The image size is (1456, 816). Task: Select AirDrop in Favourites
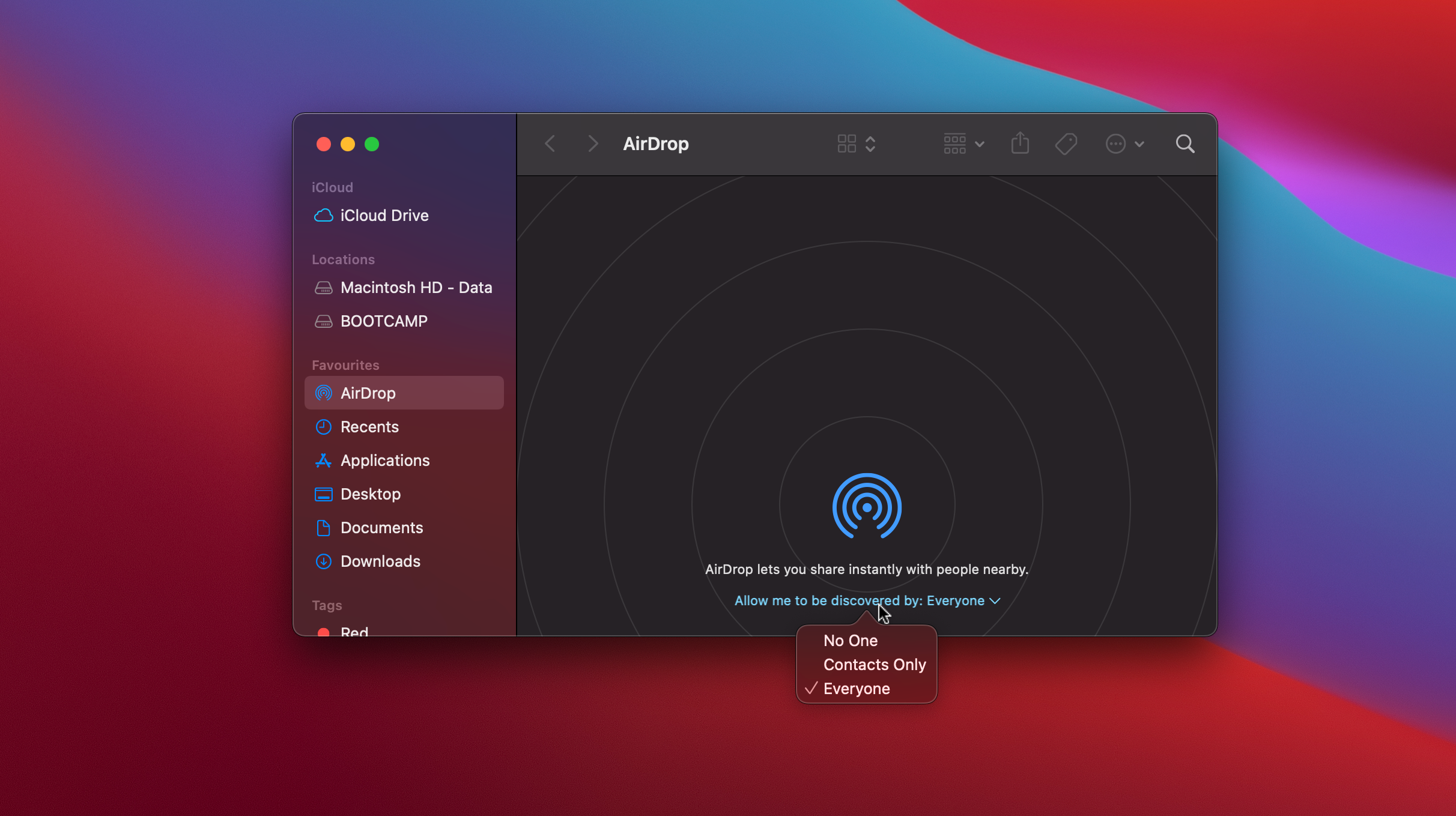[404, 393]
